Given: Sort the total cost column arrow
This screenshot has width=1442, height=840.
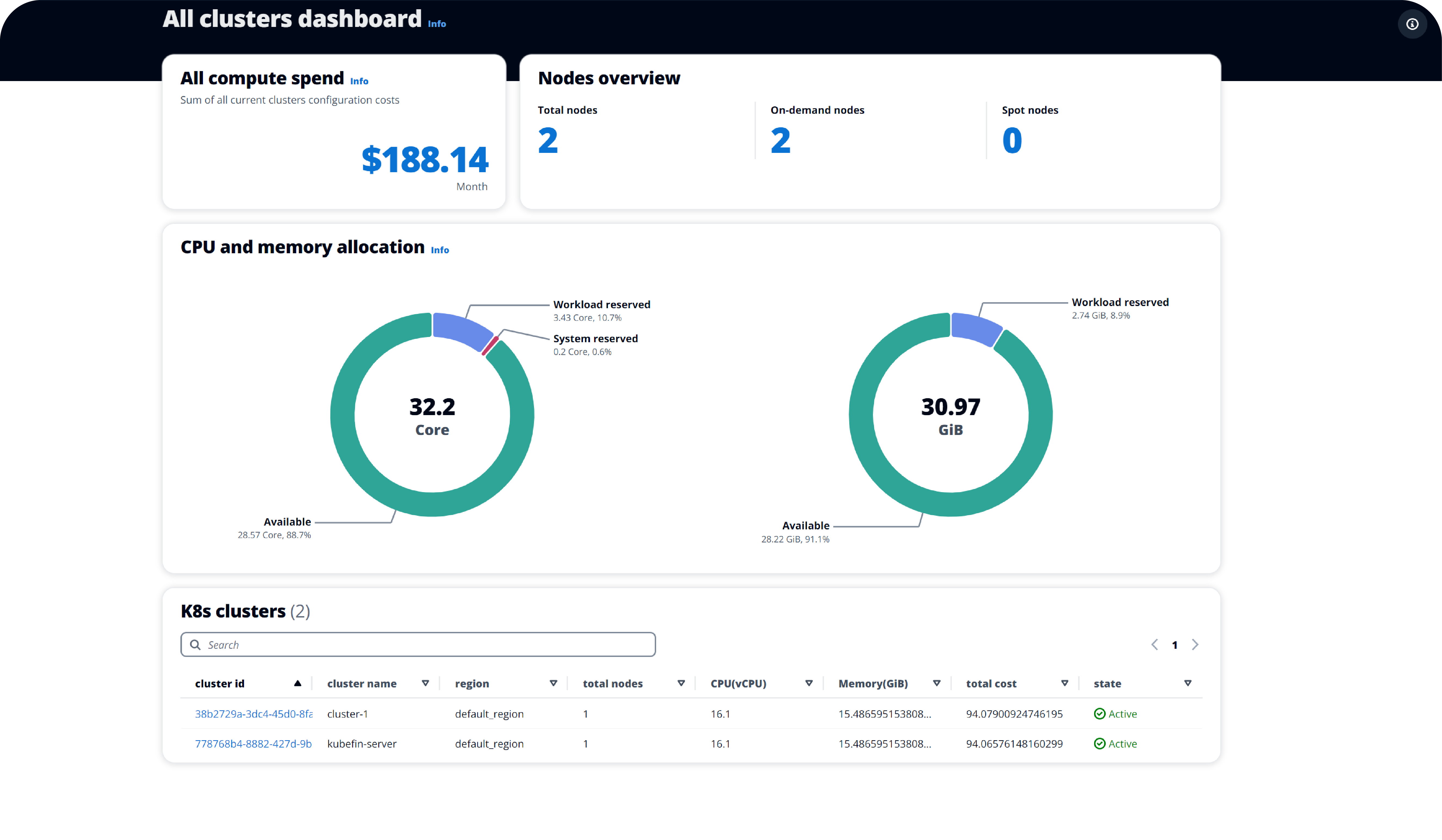Looking at the screenshot, I should pyautogui.click(x=1064, y=683).
